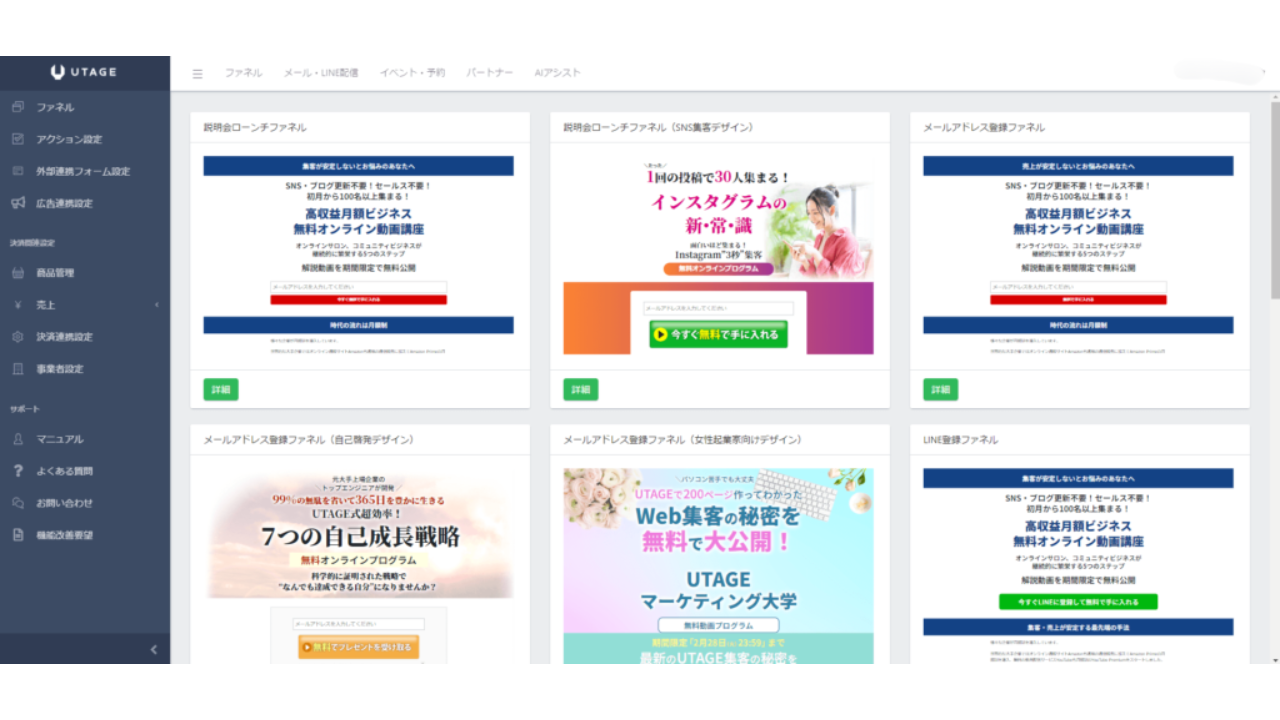
Task: Open the イベント・予約 top menu
Action: tap(412, 73)
